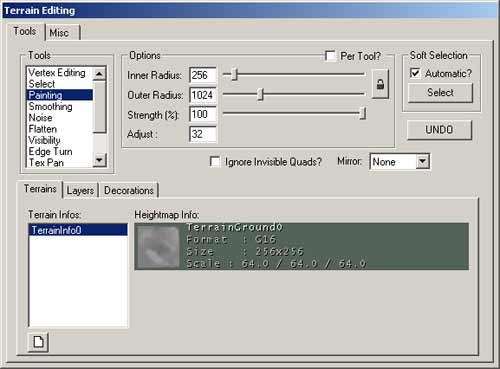Open the Mirror dropdown

click(422, 162)
